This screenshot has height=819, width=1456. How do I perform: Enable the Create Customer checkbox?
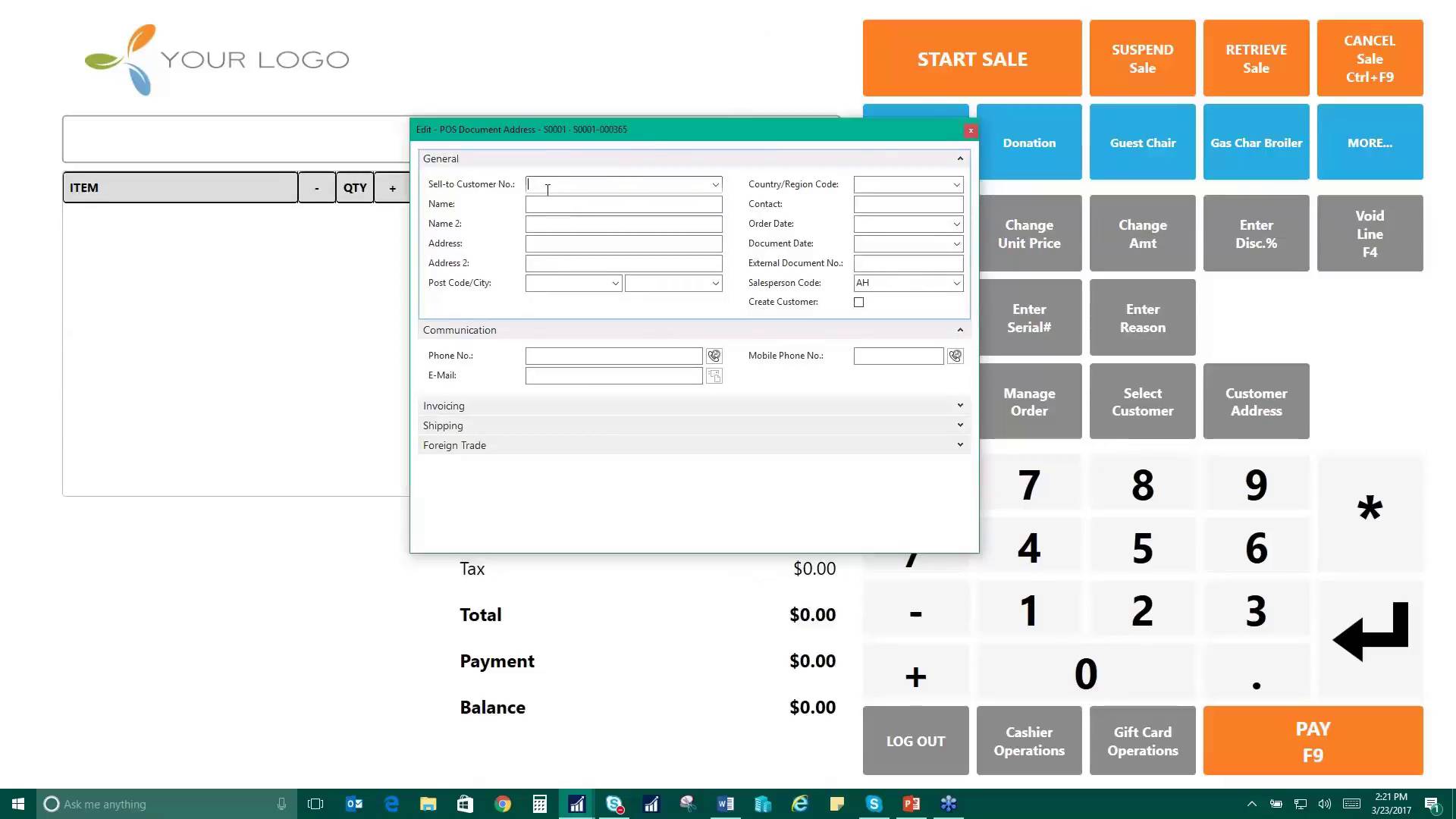[858, 302]
